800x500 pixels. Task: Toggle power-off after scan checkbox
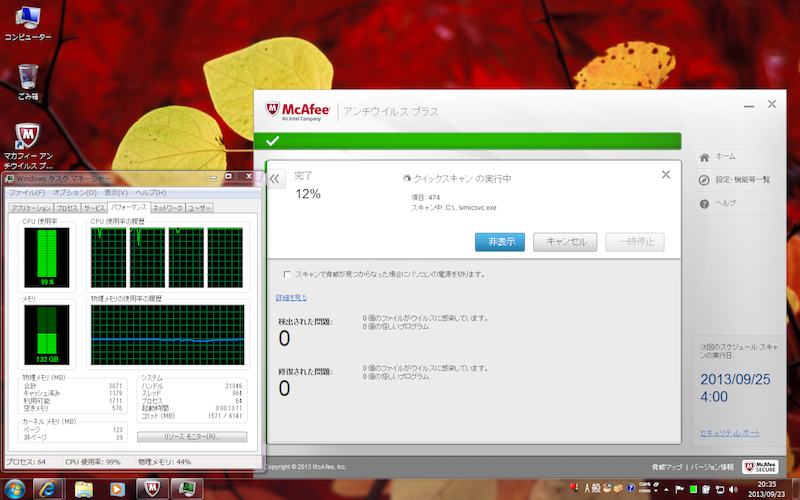coord(287,274)
